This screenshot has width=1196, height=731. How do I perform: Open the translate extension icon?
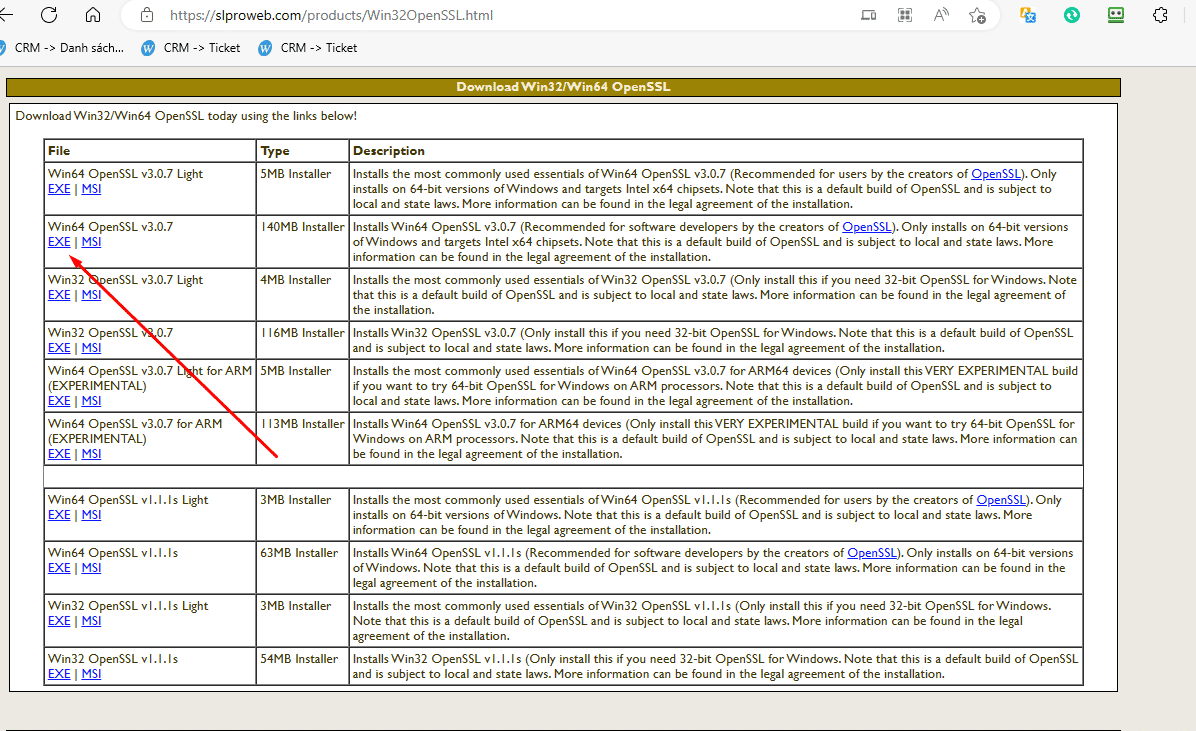[1028, 15]
